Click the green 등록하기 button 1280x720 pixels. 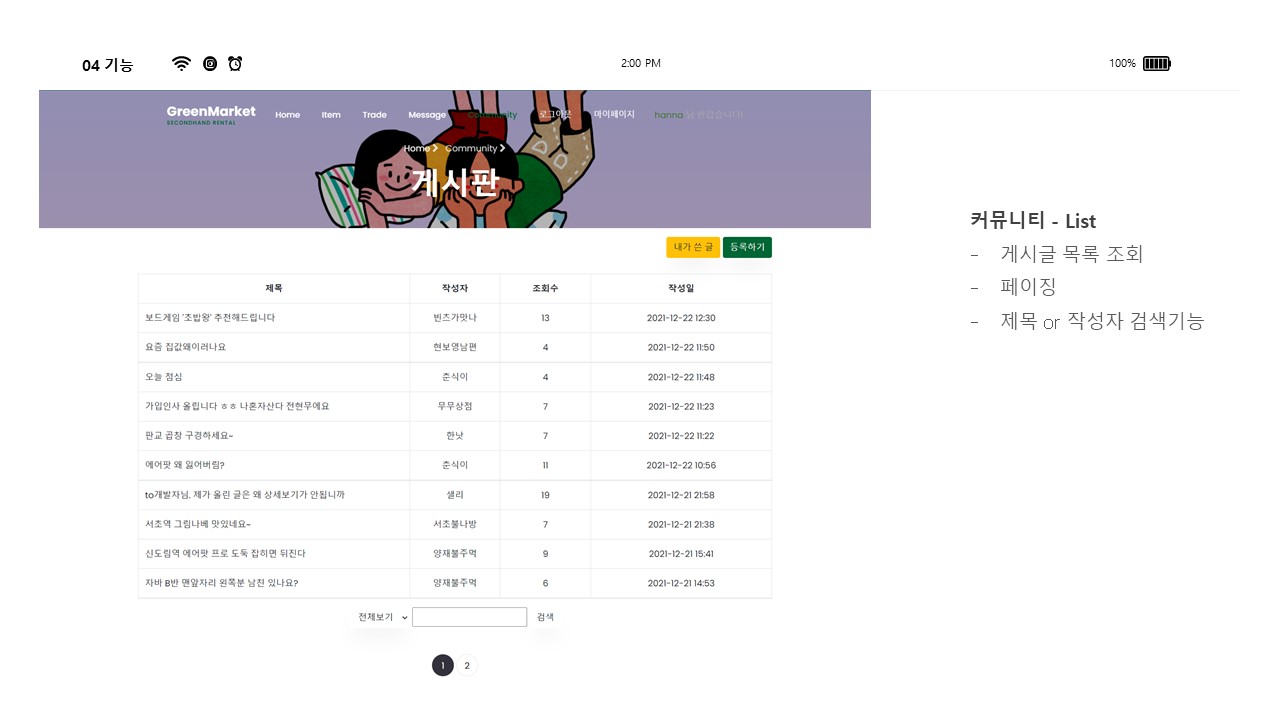click(747, 246)
